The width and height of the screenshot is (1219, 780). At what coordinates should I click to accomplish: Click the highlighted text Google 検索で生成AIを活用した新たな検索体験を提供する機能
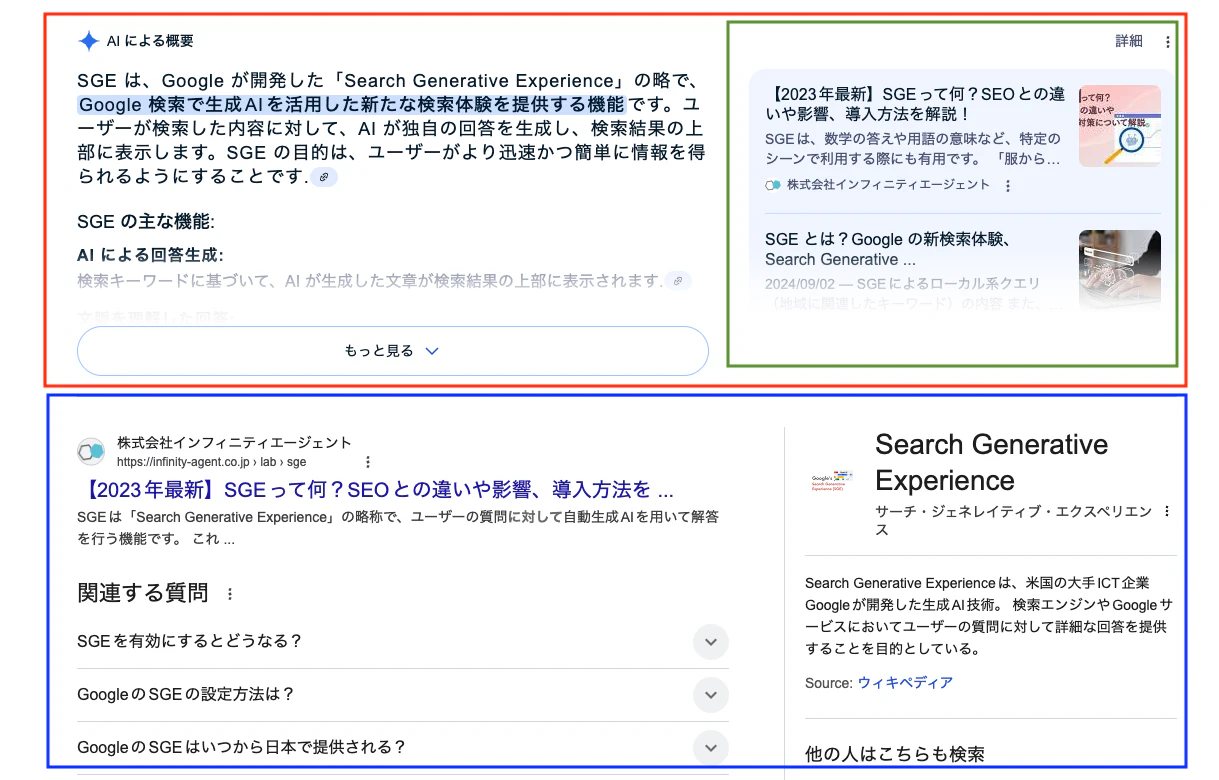[x=351, y=105]
